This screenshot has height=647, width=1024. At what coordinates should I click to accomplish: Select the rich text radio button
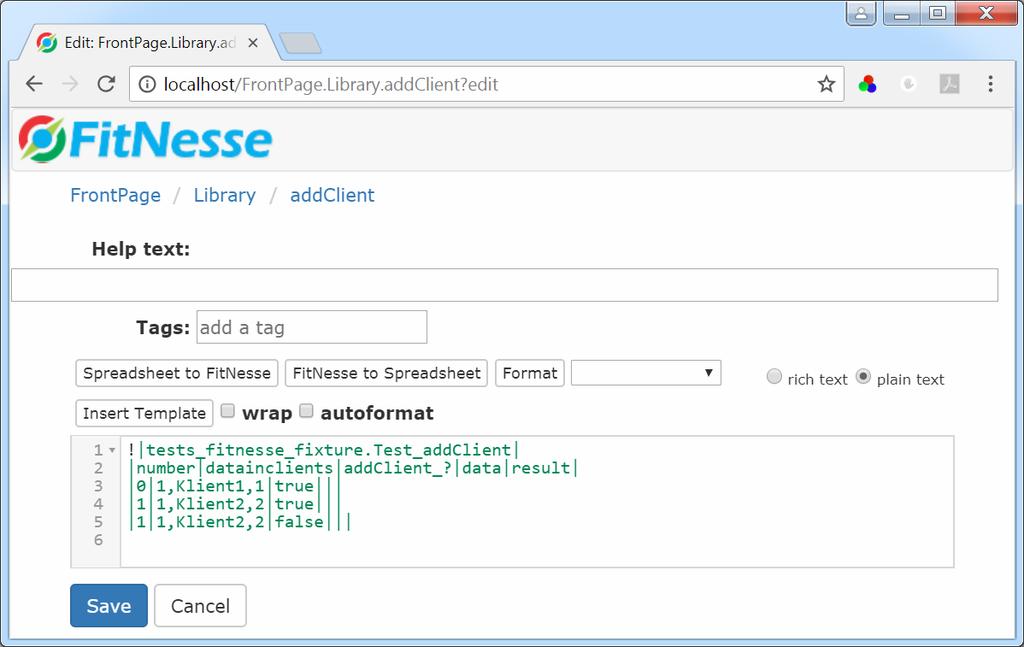click(774, 376)
